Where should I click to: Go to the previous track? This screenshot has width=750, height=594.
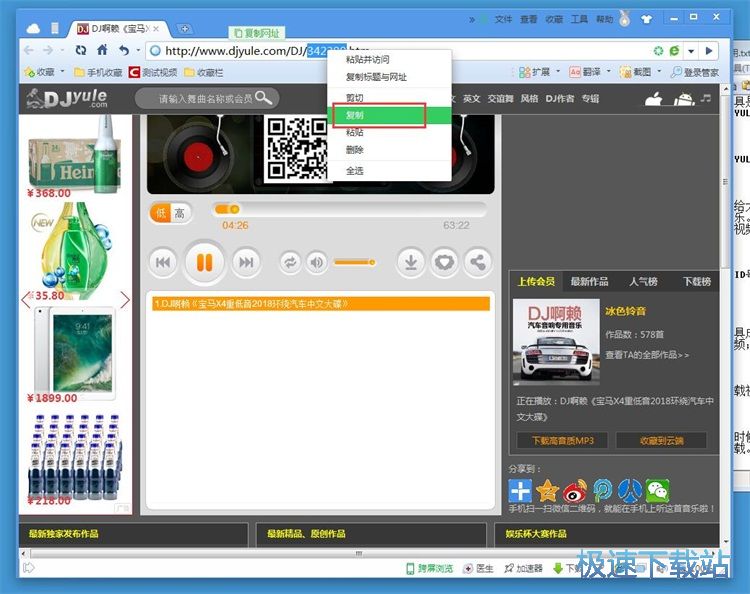(x=163, y=262)
